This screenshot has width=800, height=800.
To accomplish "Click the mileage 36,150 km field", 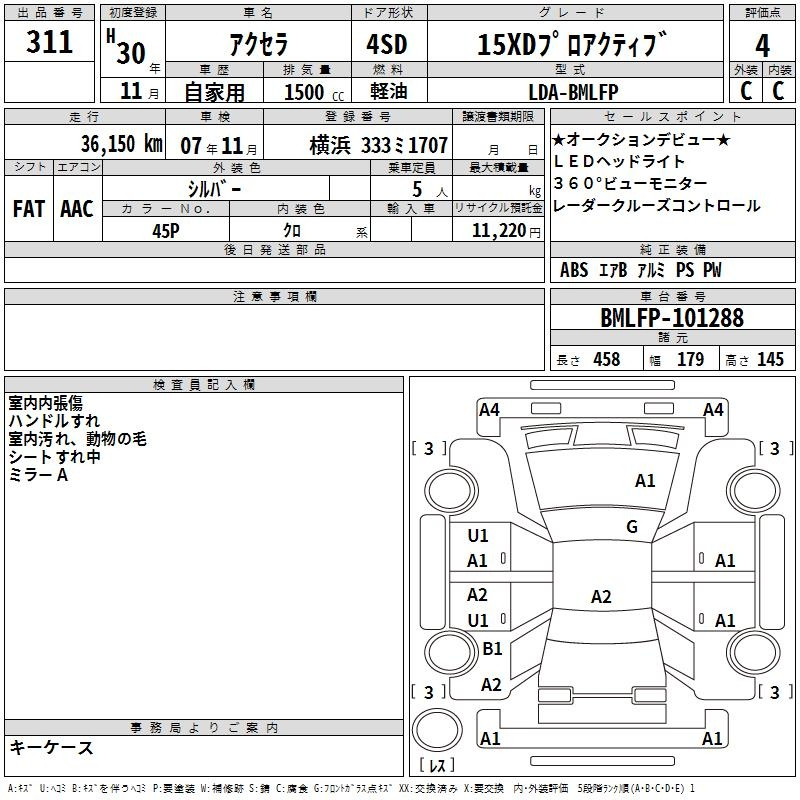I will (x=85, y=144).
